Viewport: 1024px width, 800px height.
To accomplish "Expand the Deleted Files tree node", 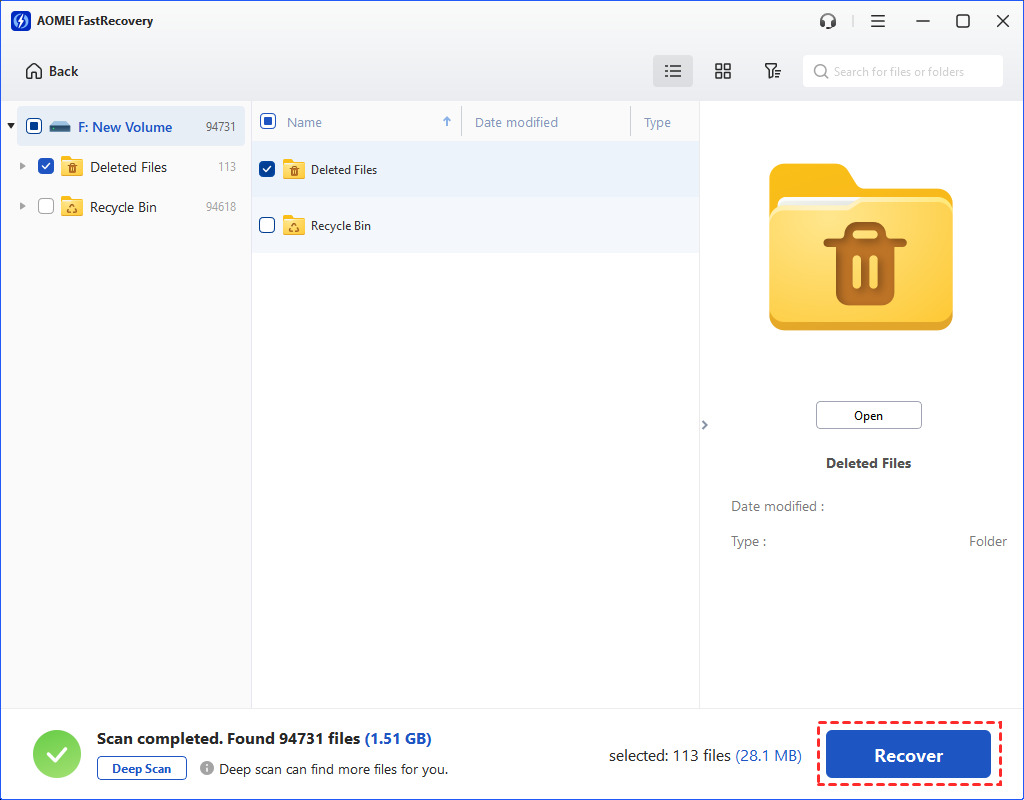I will coord(23,167).
